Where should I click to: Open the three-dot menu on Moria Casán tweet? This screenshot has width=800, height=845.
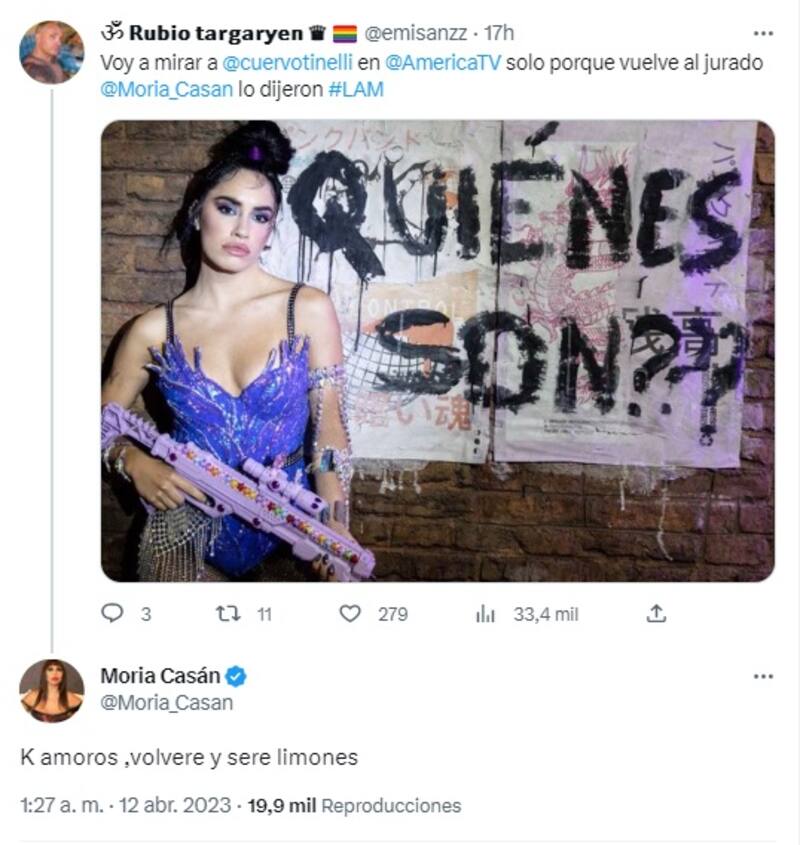click(763, 676)
